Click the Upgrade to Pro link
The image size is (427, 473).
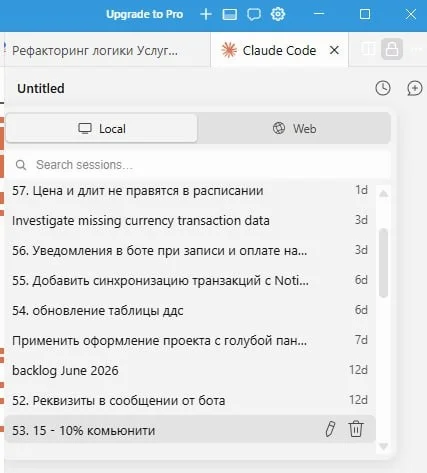coord(145,14)
